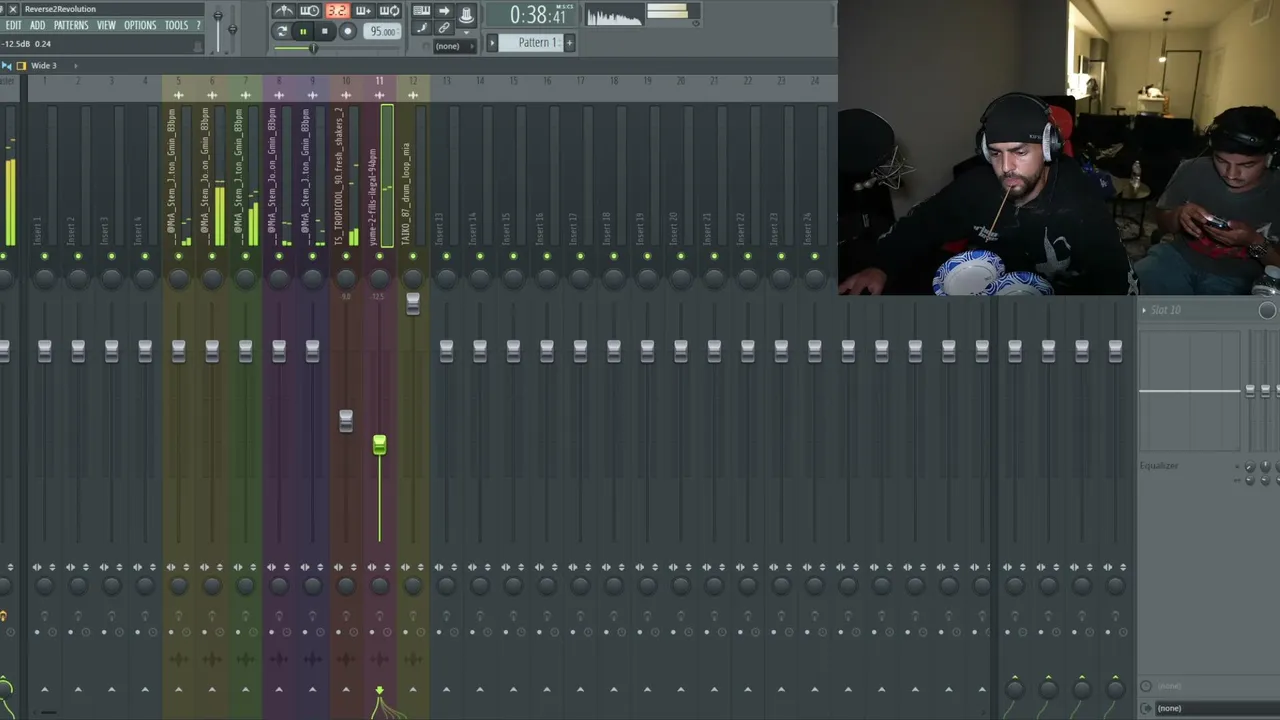Open the EDIT menu
The width and height of the screenshot is (1280, 720).
pos(13,25)
